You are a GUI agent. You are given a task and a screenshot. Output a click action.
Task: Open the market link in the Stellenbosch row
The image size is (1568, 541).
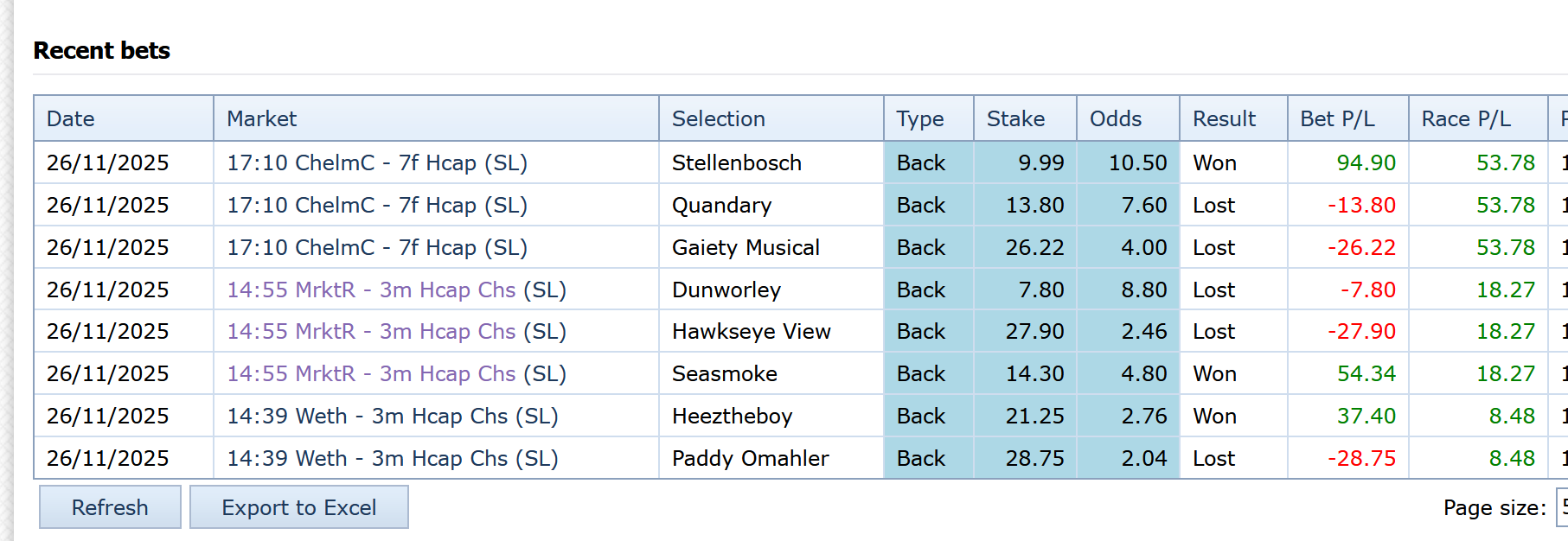[x=376, y=162]
